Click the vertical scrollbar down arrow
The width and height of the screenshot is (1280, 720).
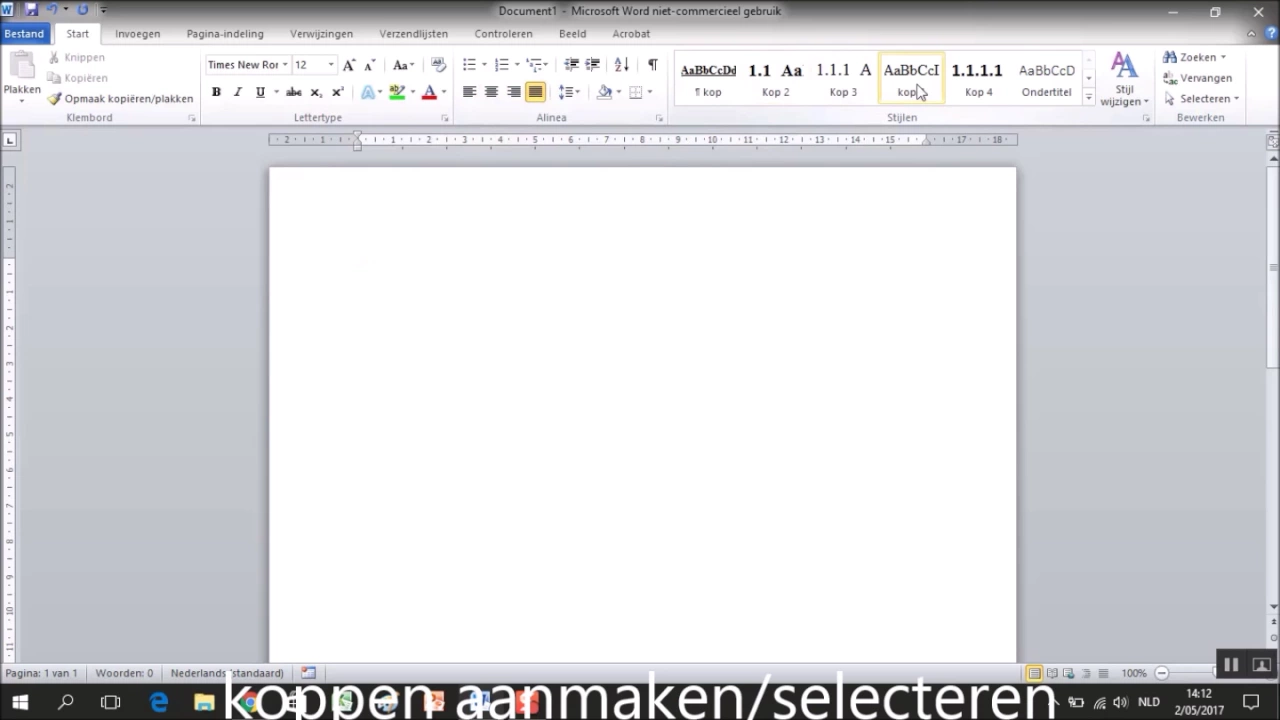pos(1273,607)
